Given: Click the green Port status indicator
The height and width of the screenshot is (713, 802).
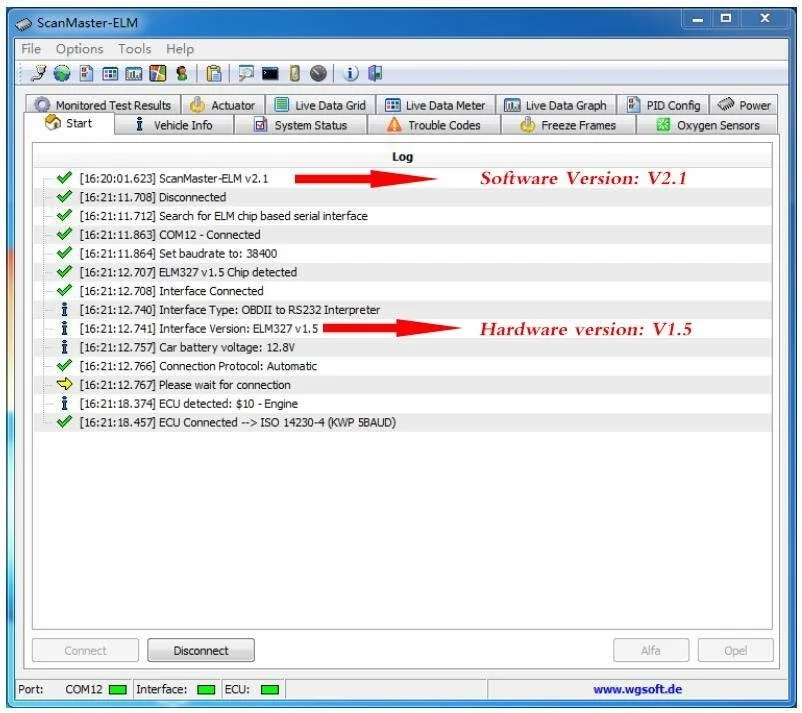Looking at the screenshot, I should (118, 689).
